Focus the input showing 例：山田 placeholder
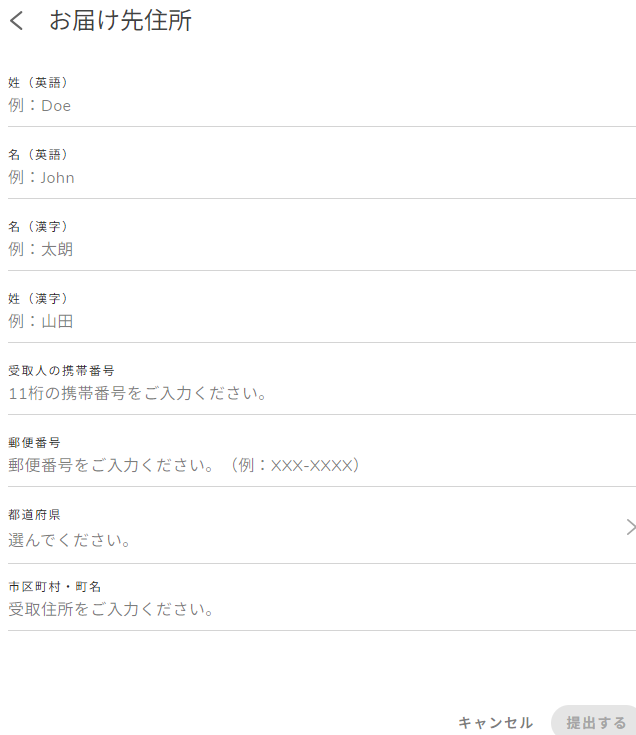This screenshot has width=636, height=735. 300,321
